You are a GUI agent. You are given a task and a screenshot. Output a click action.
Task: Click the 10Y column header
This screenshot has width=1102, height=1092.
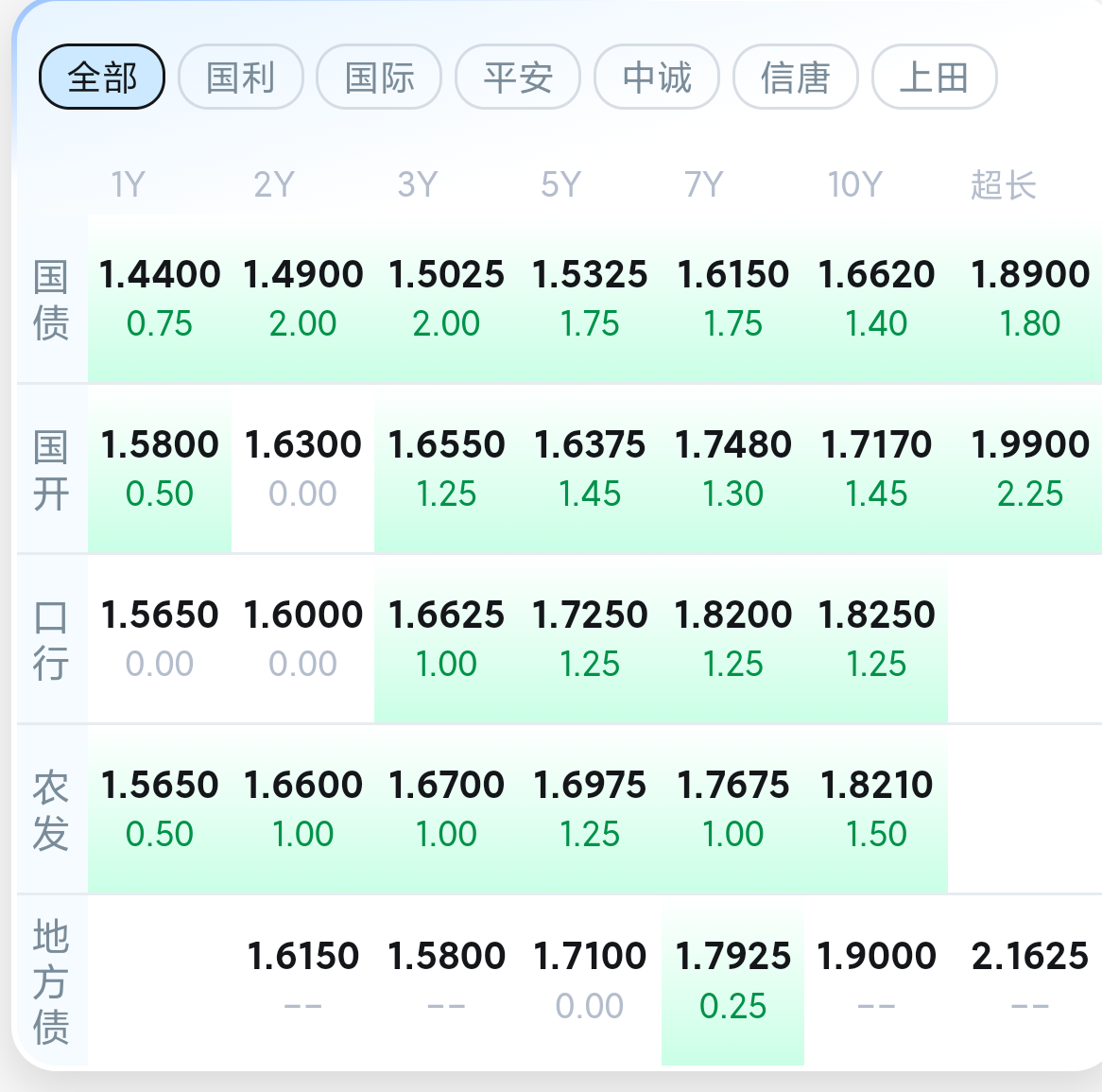(854, 185)
